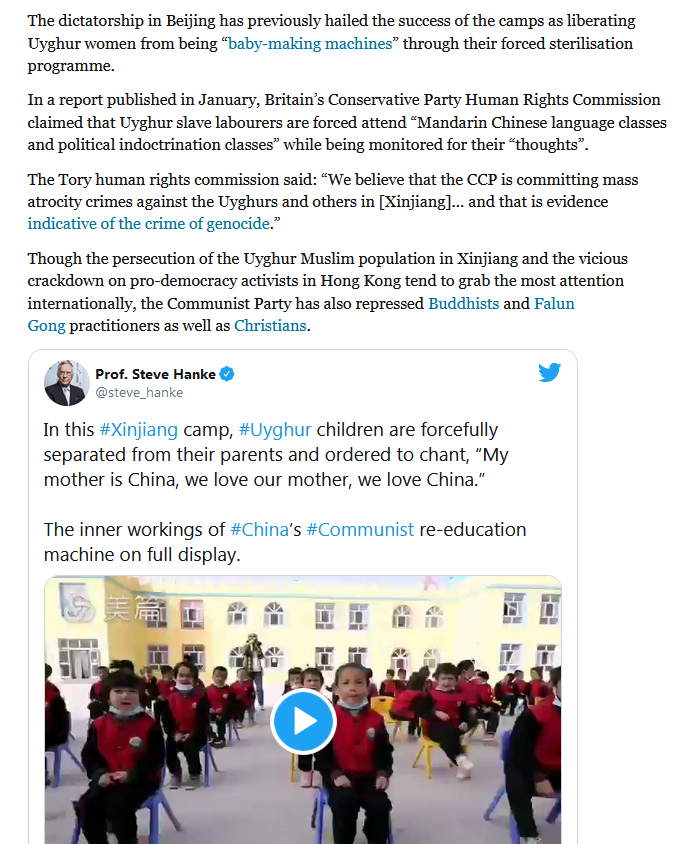Open the @steve_hanke handle
This screenshot has height=844, width=677.
point(139,392)
